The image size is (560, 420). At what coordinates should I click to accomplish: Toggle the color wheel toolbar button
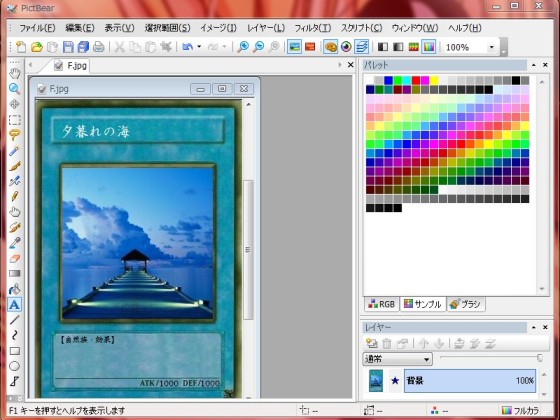346,47
